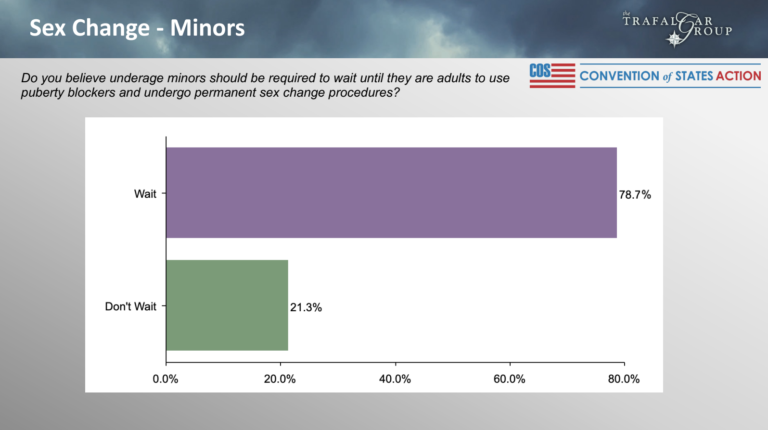Click the 40.0% x-axis tick label
768x430 pixels.
395,378
